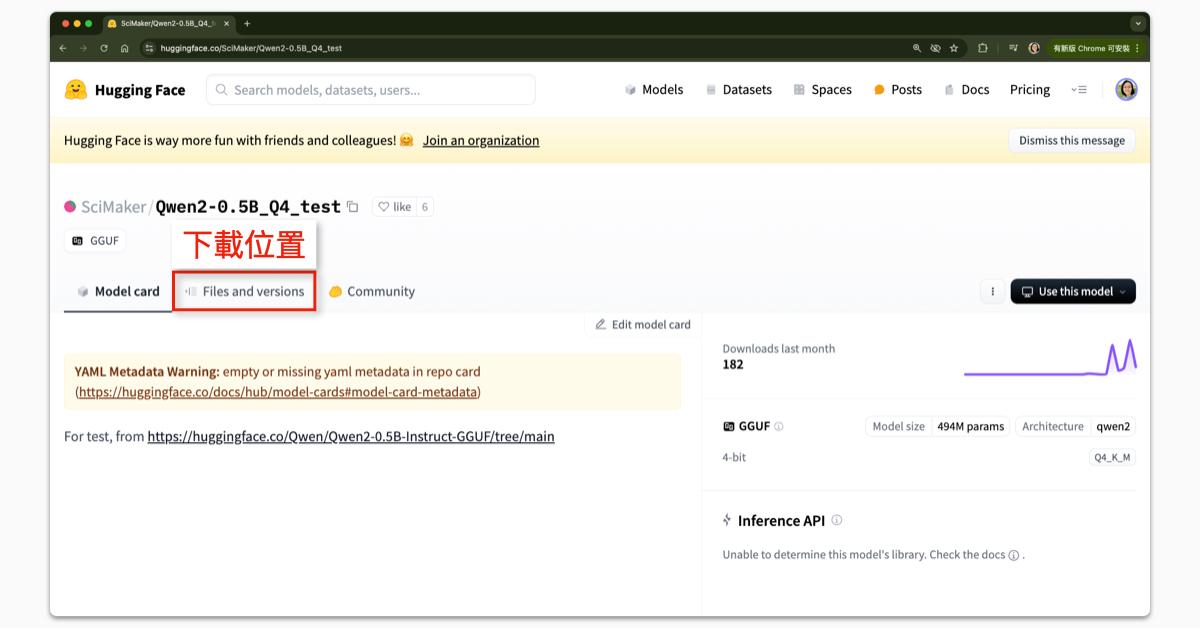The height and width of the screenshot is (628, 1200).
Task: Open Spaces in the top nav
Action: (822, 90)
